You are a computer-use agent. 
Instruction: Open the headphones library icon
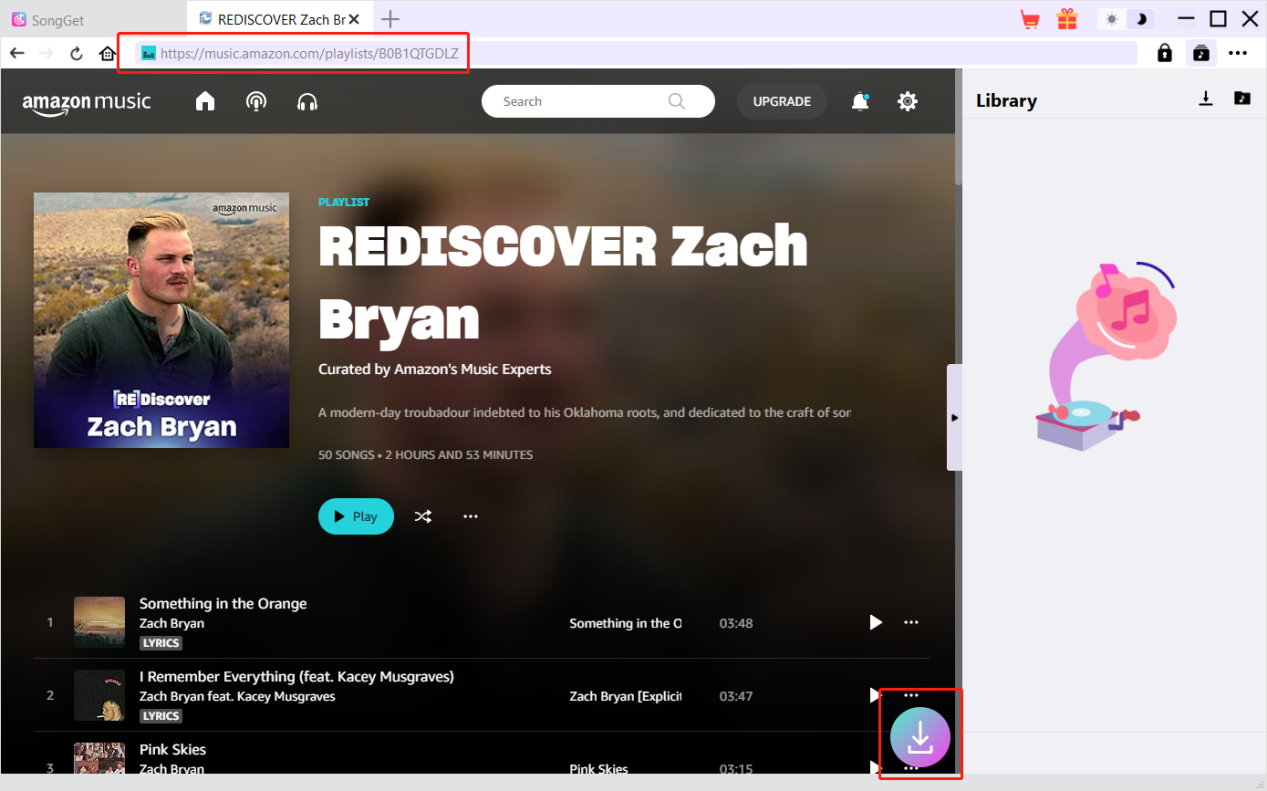(x=307, y=101)
